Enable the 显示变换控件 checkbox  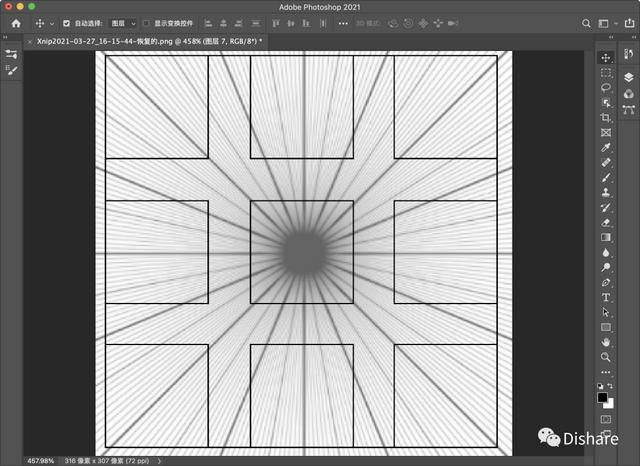146,24
